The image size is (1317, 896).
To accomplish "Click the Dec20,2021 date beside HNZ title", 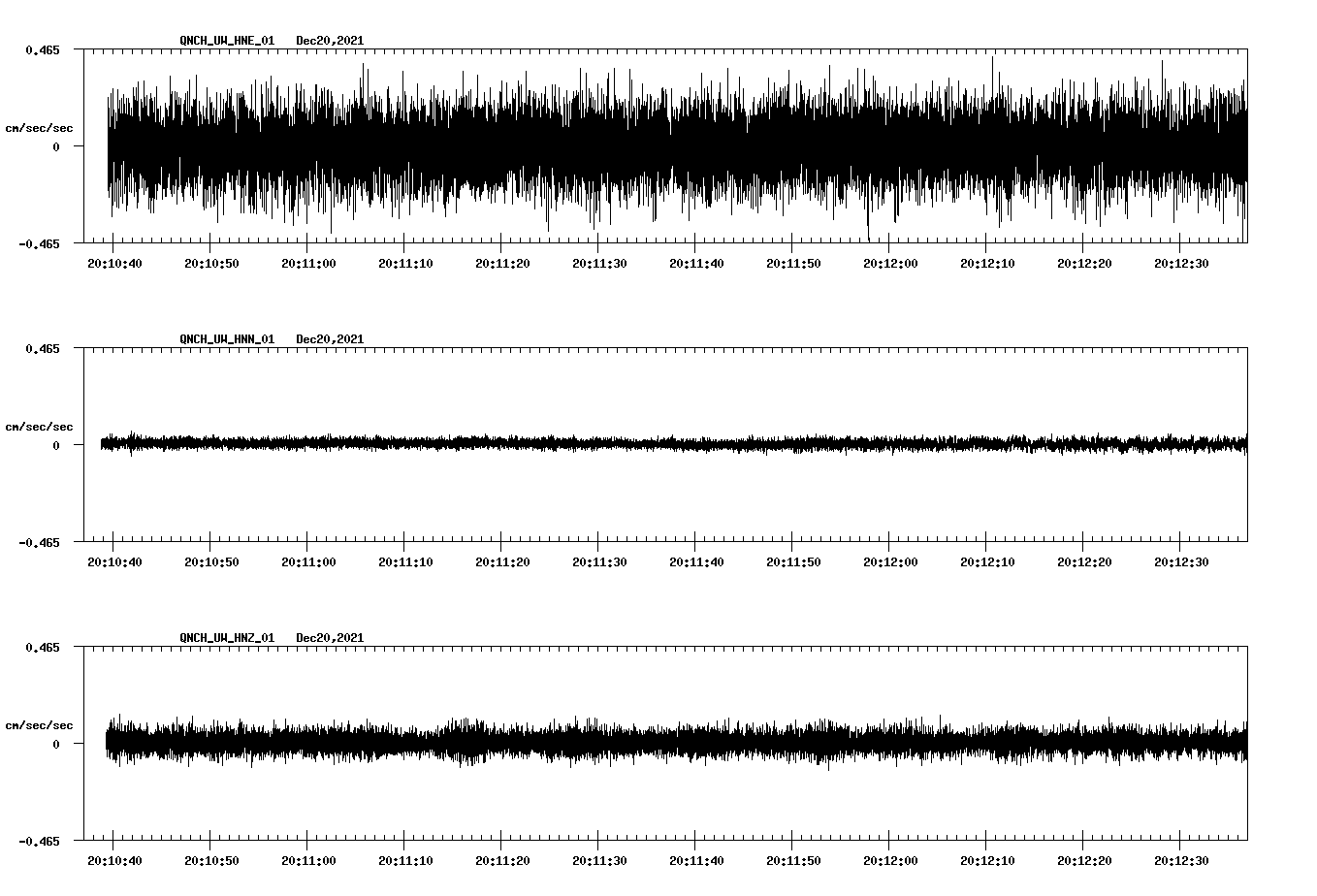I will coord(330,638).
